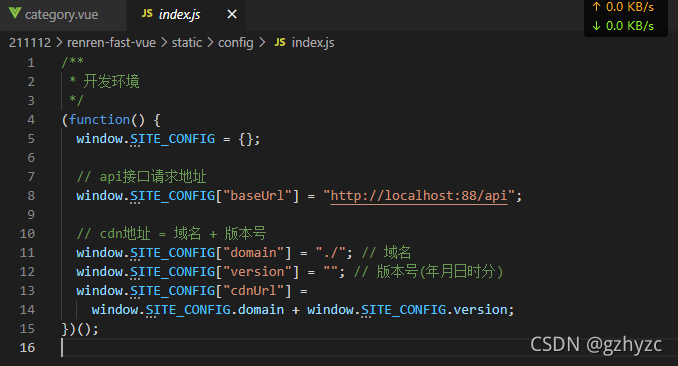Follow the http://localhost:88/api link
This screenshot has height=366, width=678.
tap(419, 196)
